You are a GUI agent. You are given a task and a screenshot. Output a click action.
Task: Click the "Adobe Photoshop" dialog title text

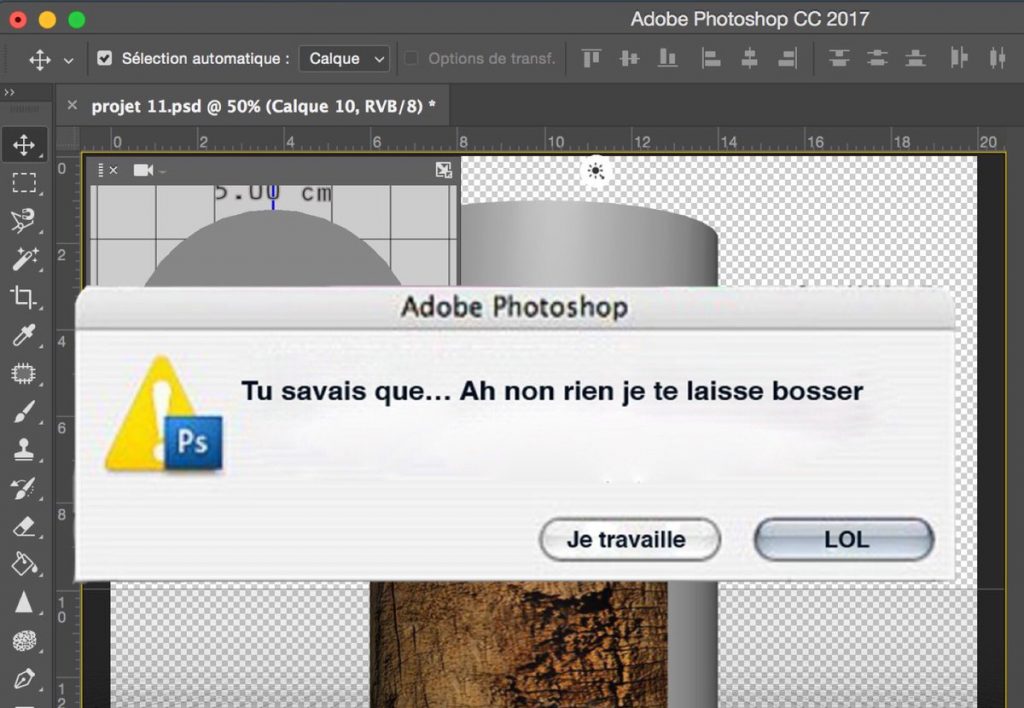click(x=515, y=307)
